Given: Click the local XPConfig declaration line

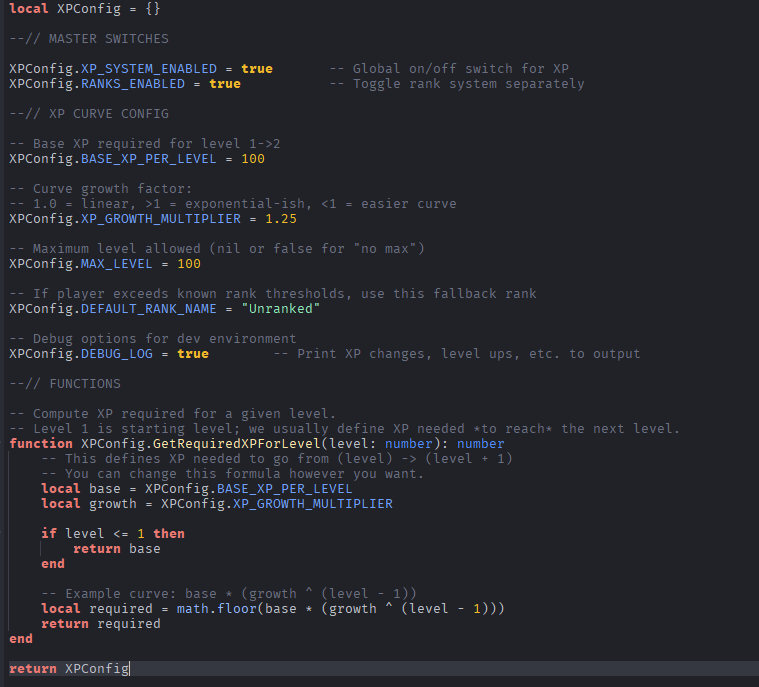Looking at the screenshot, I should click(85, 9).
